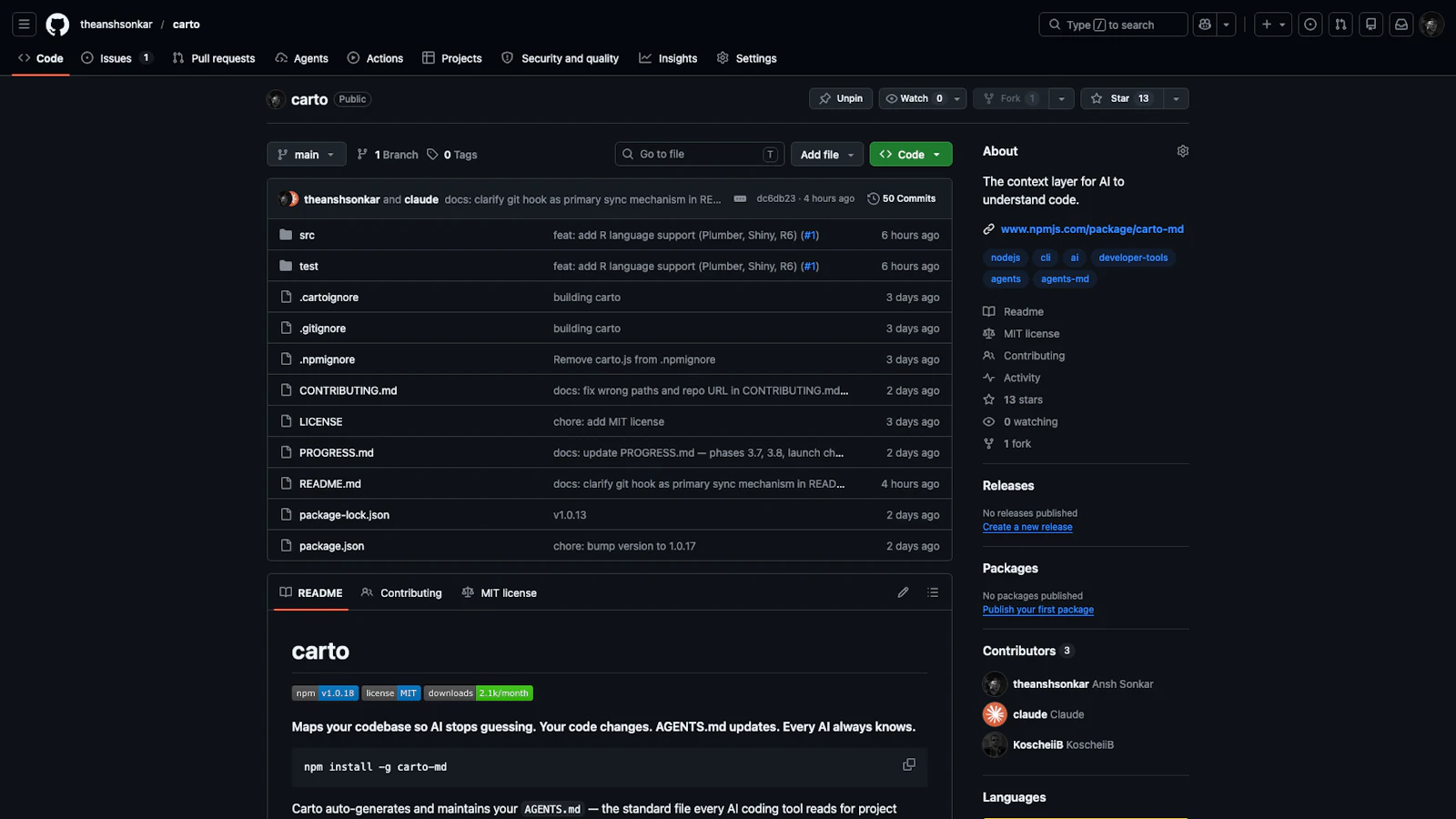1456x819 pixels.
Task: Open the Watch notifications dropdown
Action: [923, 98]
